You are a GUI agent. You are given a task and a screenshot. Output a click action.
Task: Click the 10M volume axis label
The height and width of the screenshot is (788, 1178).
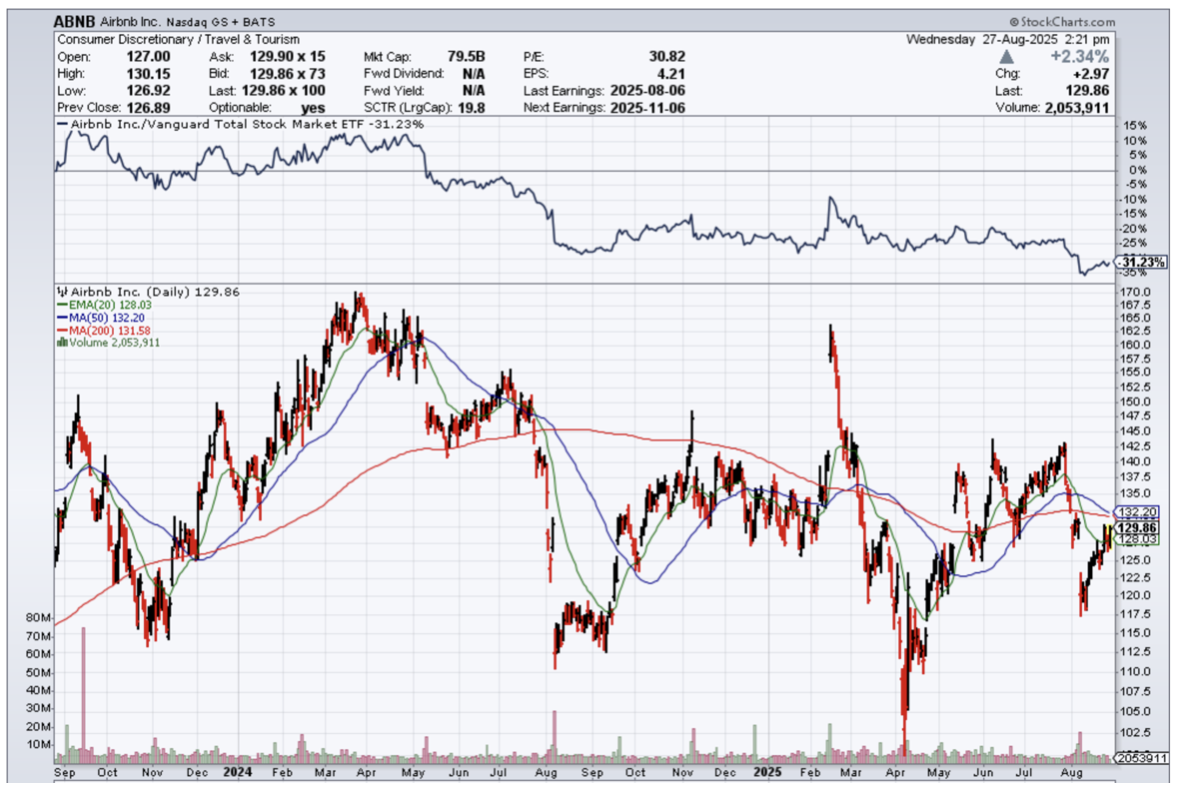38,744
